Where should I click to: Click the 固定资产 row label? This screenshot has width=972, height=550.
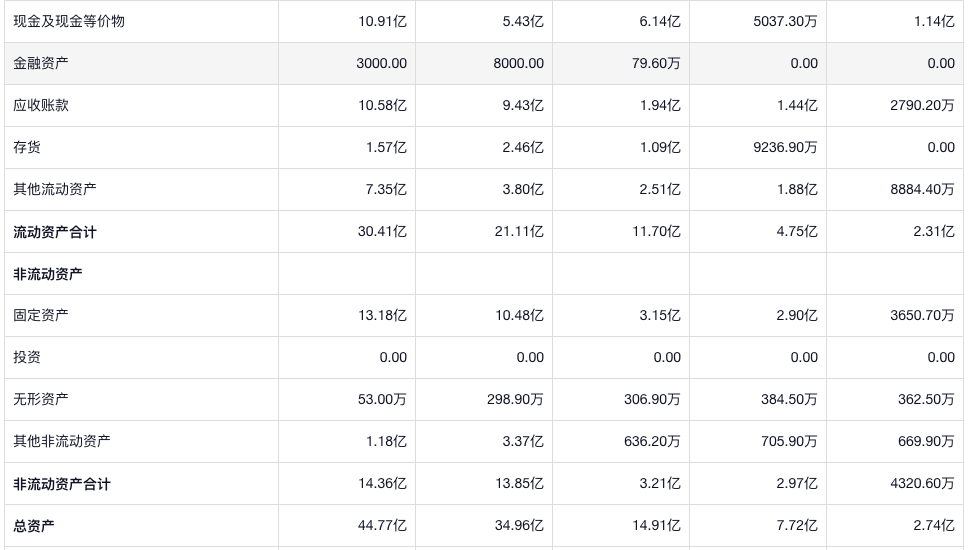[x=41, y=315]
